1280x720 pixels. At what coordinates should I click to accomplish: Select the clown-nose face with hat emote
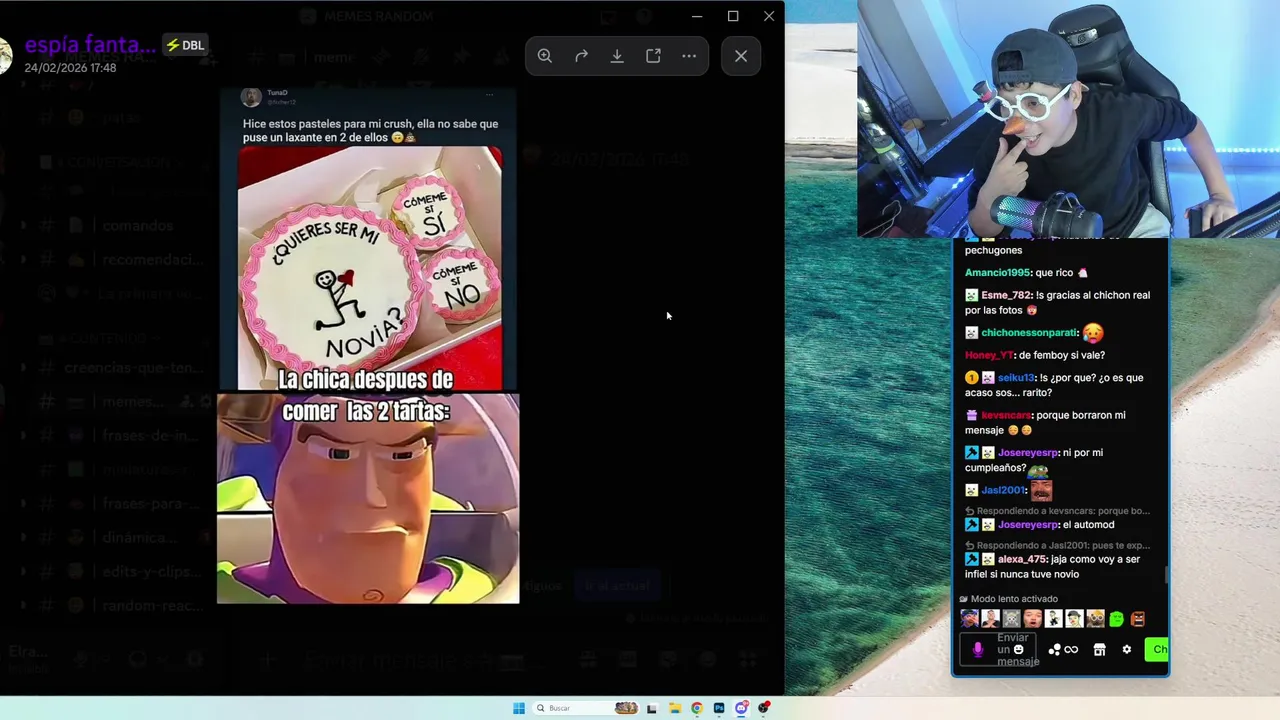(1075, 619)
